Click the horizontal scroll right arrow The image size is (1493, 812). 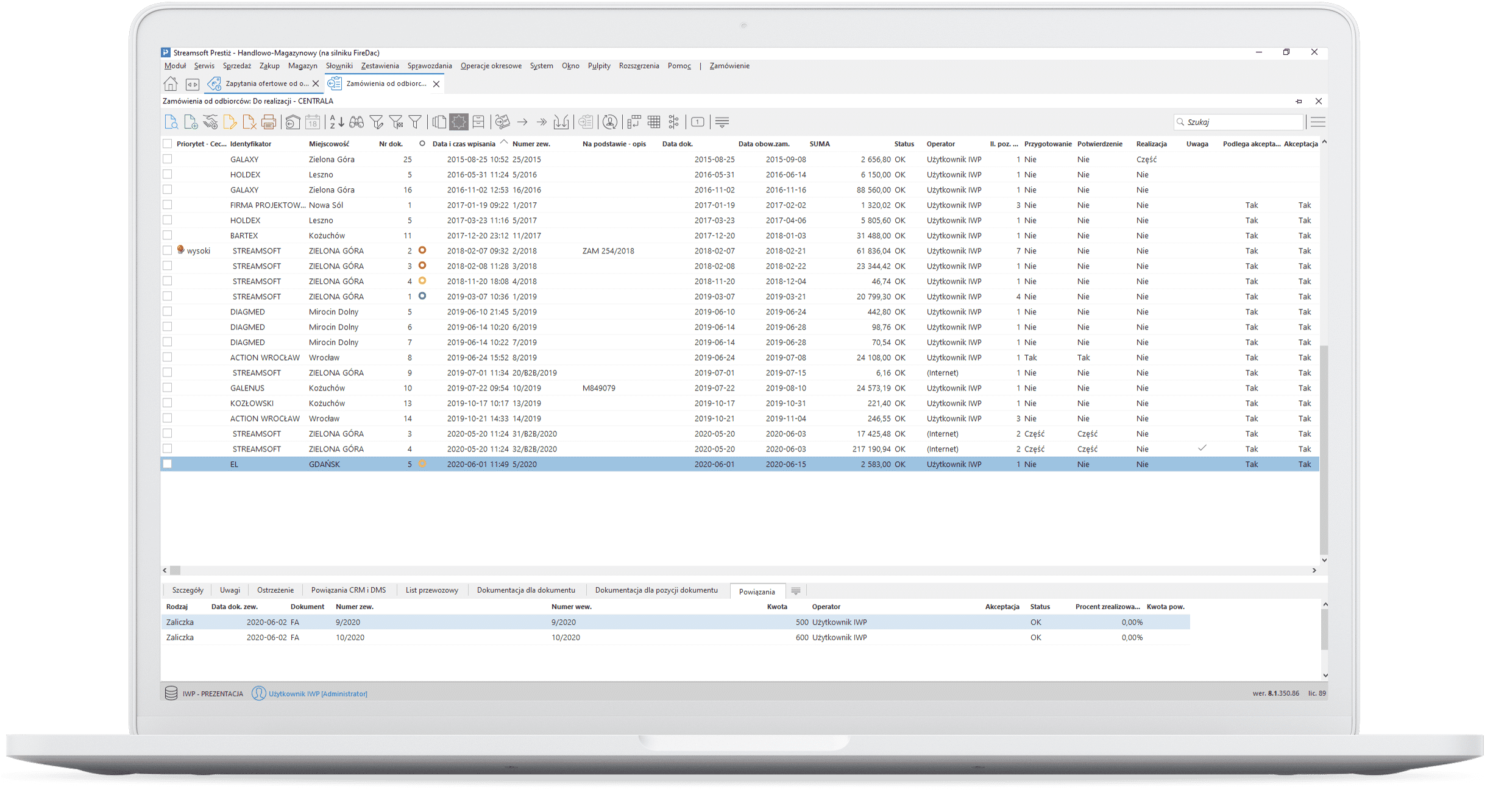1314,570
